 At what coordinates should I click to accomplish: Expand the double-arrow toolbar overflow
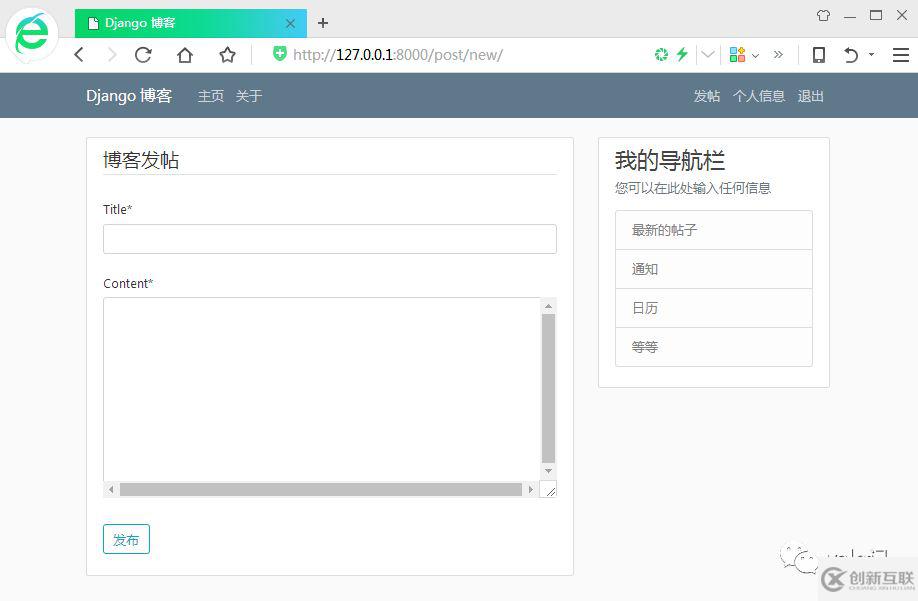(x=779, y=55)
